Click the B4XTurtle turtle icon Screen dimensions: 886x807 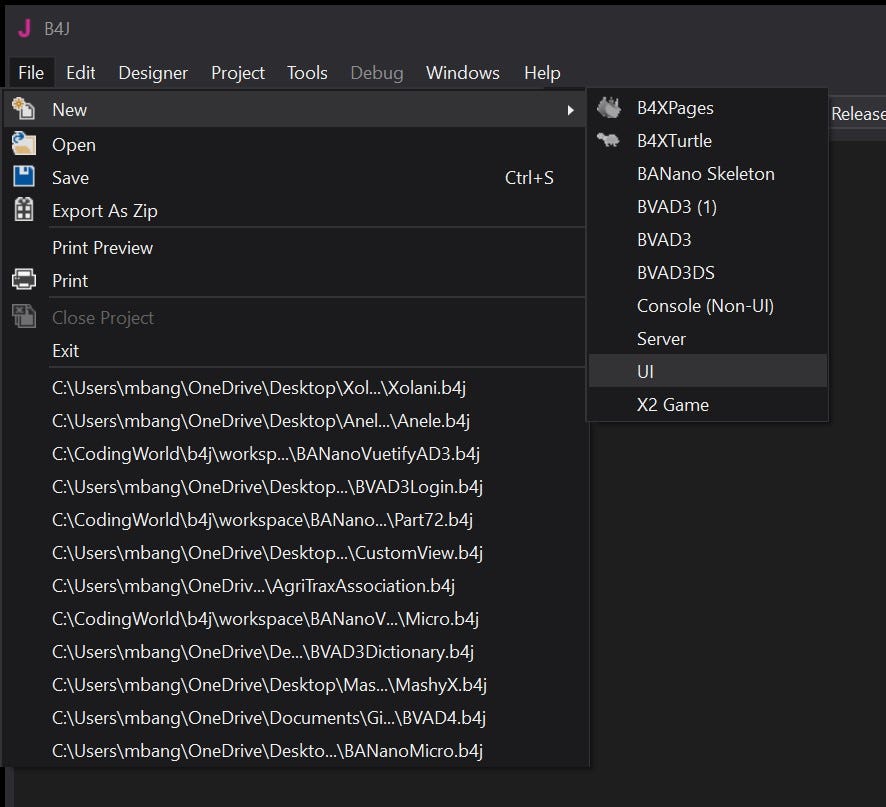click(608, 140)
